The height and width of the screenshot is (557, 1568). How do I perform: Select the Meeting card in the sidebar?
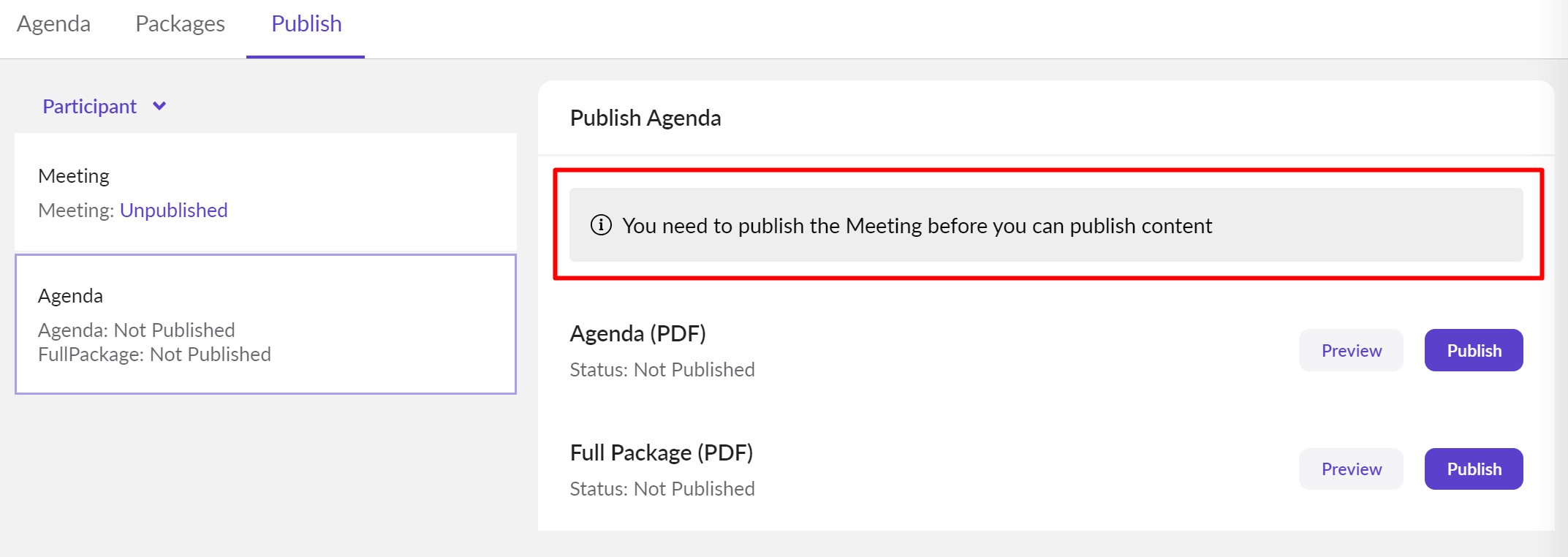click(265, 190)
